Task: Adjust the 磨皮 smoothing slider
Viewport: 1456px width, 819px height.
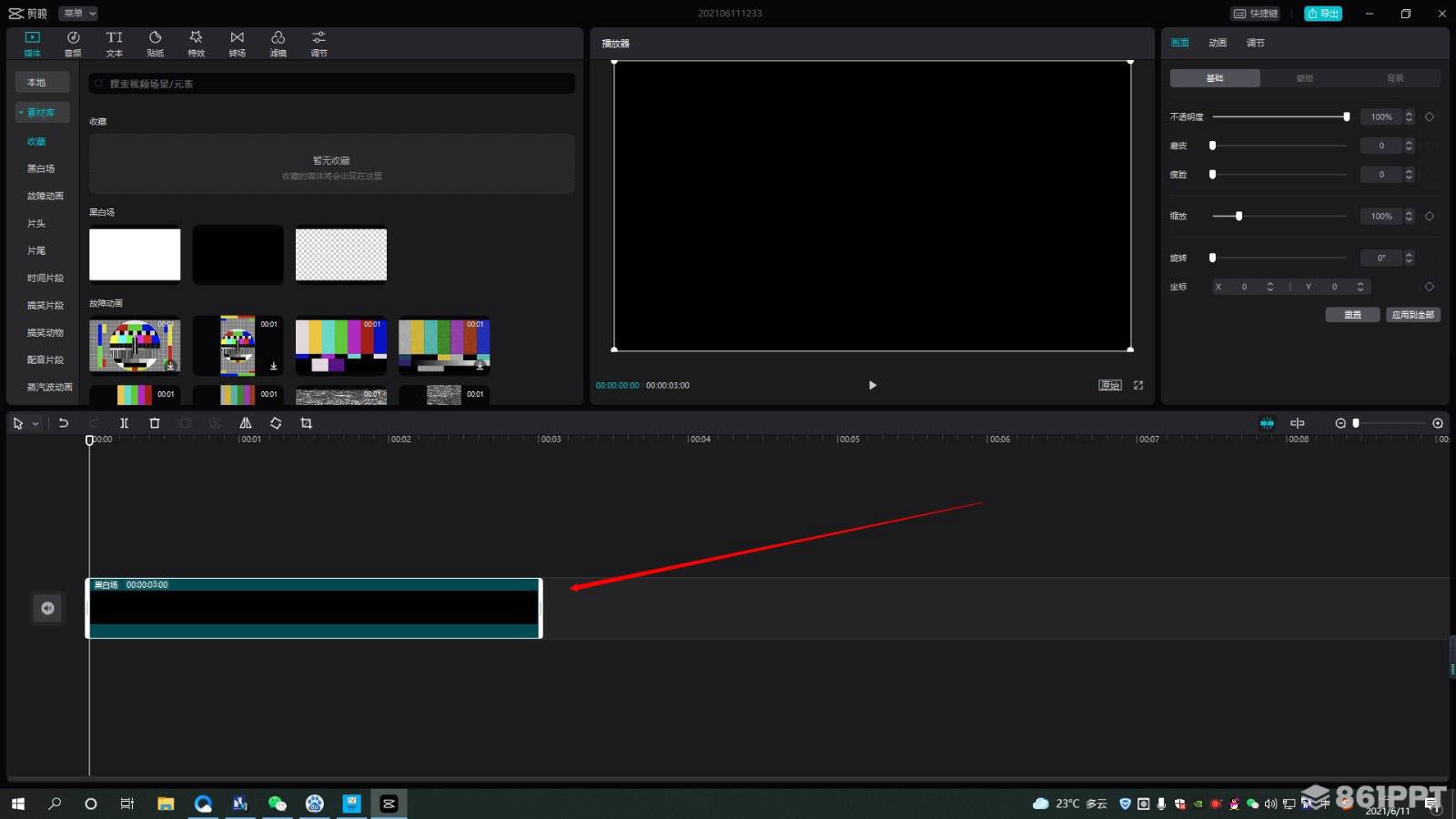Action: [1279, 146]
